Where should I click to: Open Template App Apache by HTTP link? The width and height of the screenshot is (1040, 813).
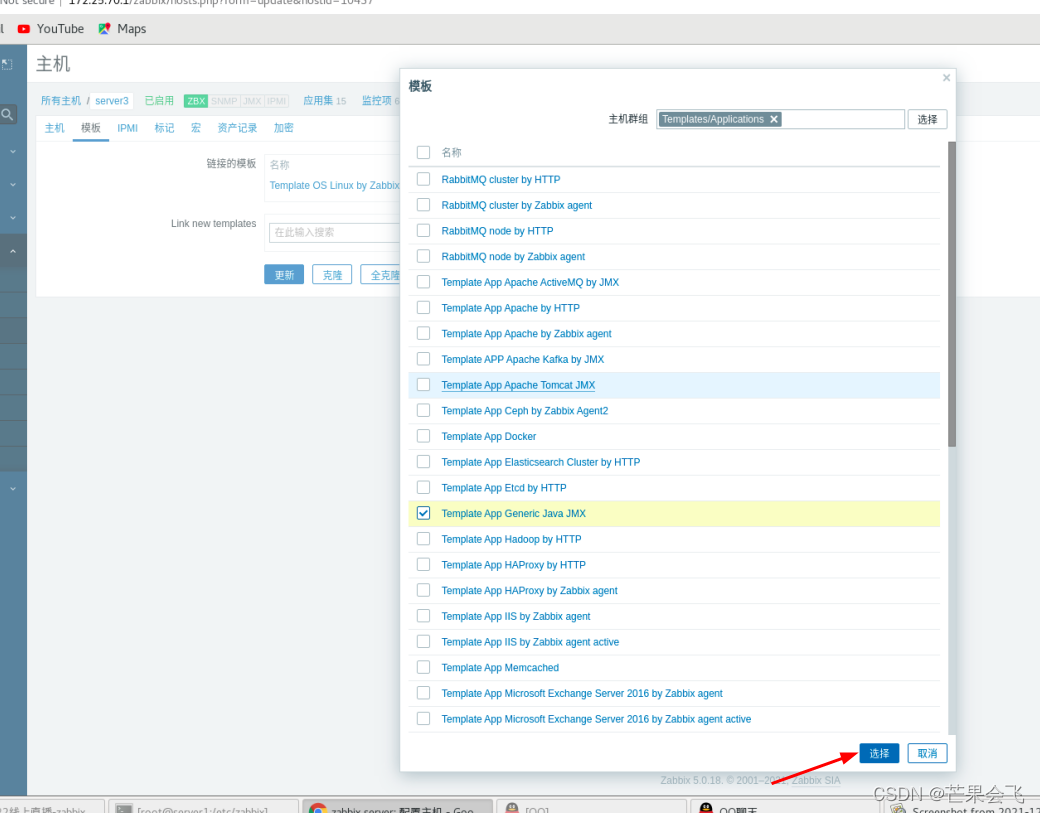[510, 308]
